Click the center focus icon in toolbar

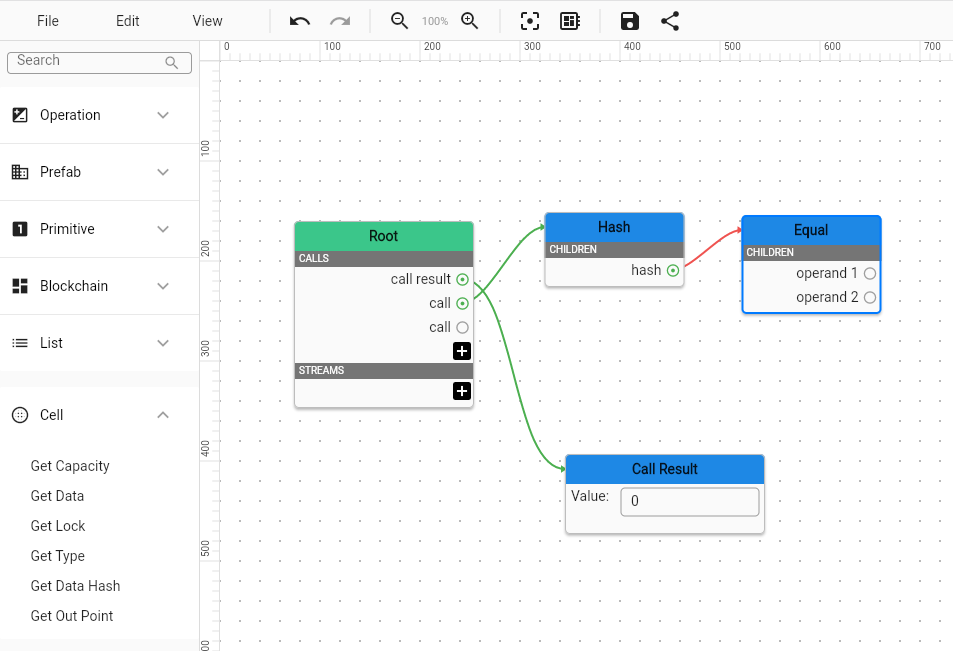(x=530, y=21)
